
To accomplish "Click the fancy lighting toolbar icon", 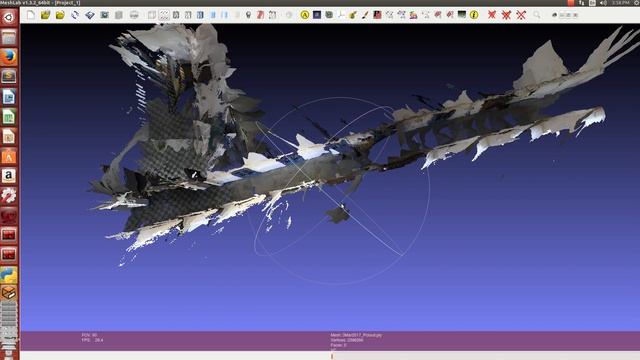I will (x=272, y=15).
